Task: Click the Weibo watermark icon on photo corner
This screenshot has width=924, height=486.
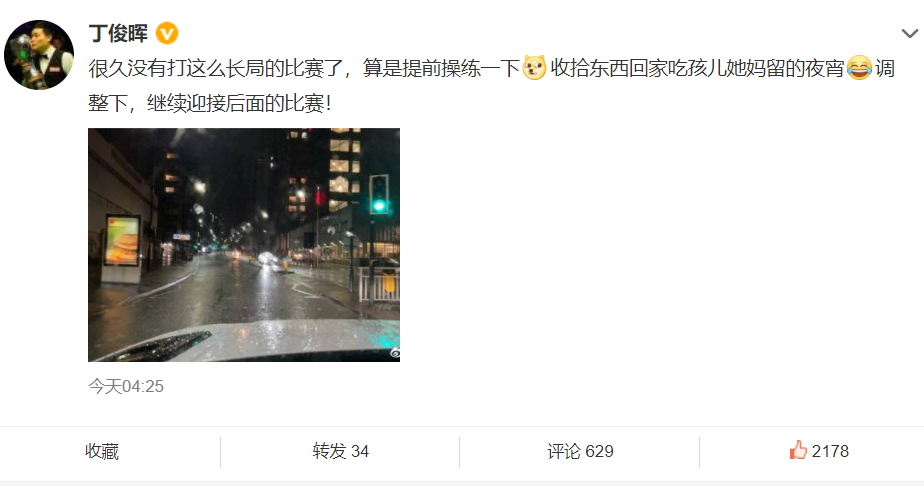Action: (394, 353)
